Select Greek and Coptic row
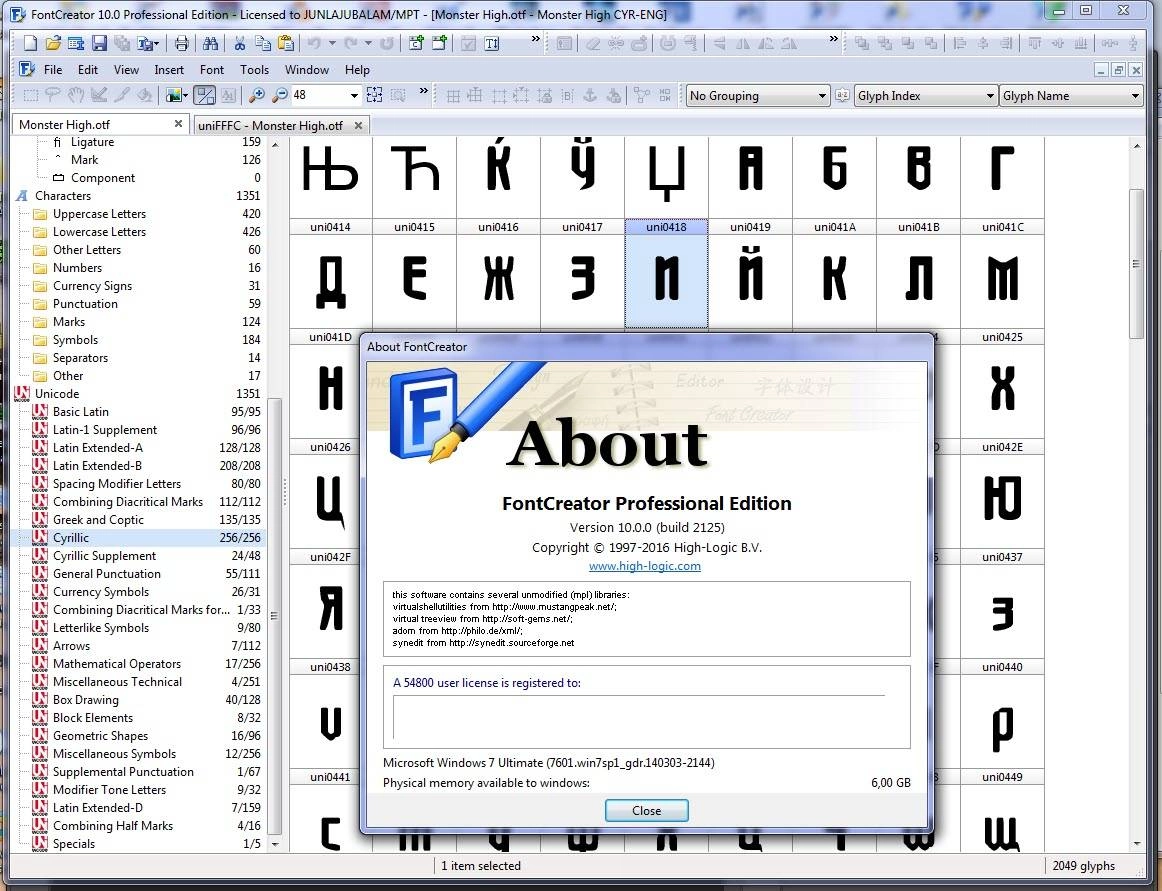The image size is (1162, 891). (98, 520)
